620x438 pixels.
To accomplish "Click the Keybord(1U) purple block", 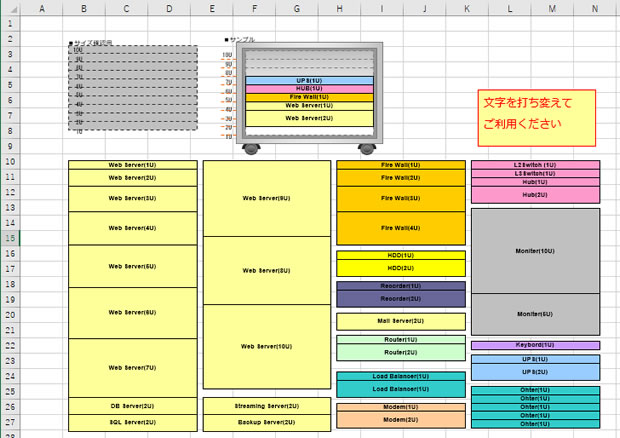I will [x=535, y=345].
